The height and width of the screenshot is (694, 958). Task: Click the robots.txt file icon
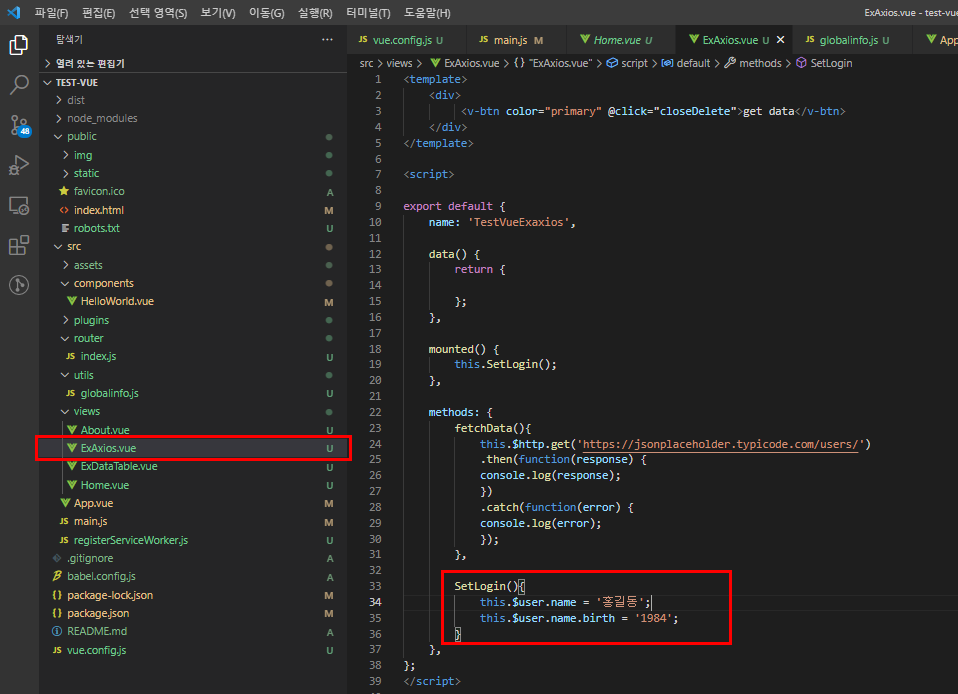pos(64,228)
